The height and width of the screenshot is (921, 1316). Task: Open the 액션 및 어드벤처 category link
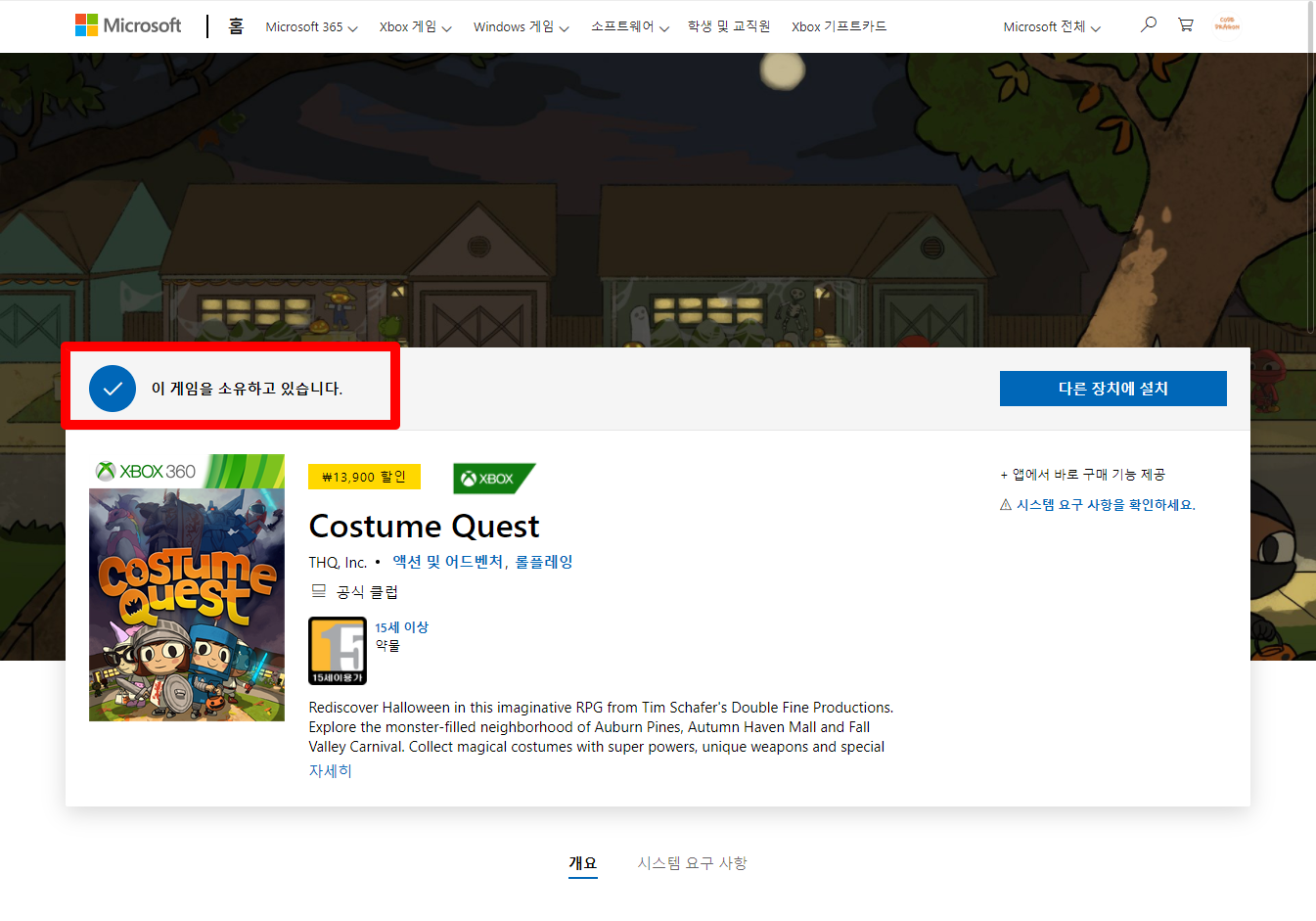(448, 562)
